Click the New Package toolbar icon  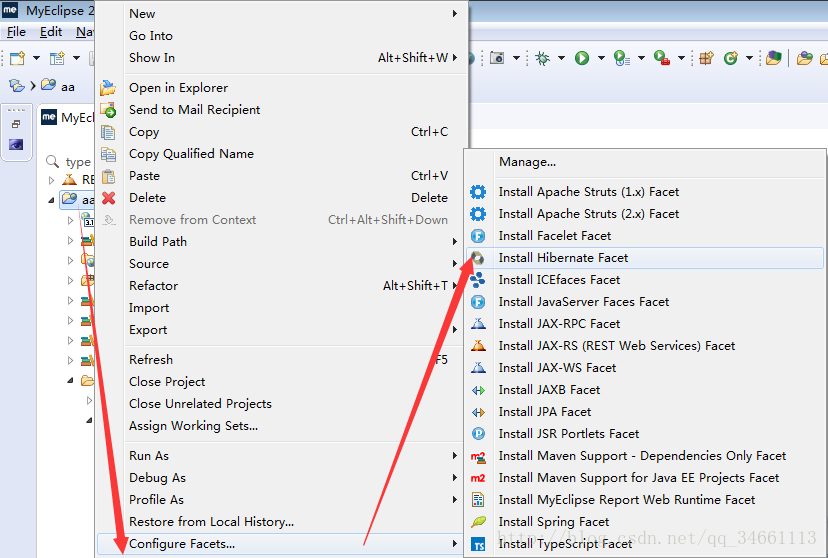point(707,58)
